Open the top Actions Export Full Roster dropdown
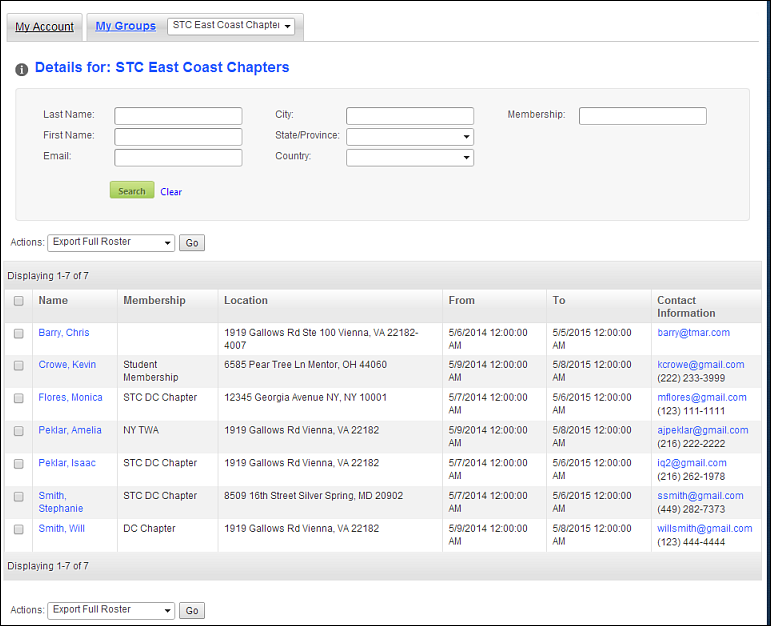Image resolution: width=771 pixels, height=626 pixels. pos(111,242)
